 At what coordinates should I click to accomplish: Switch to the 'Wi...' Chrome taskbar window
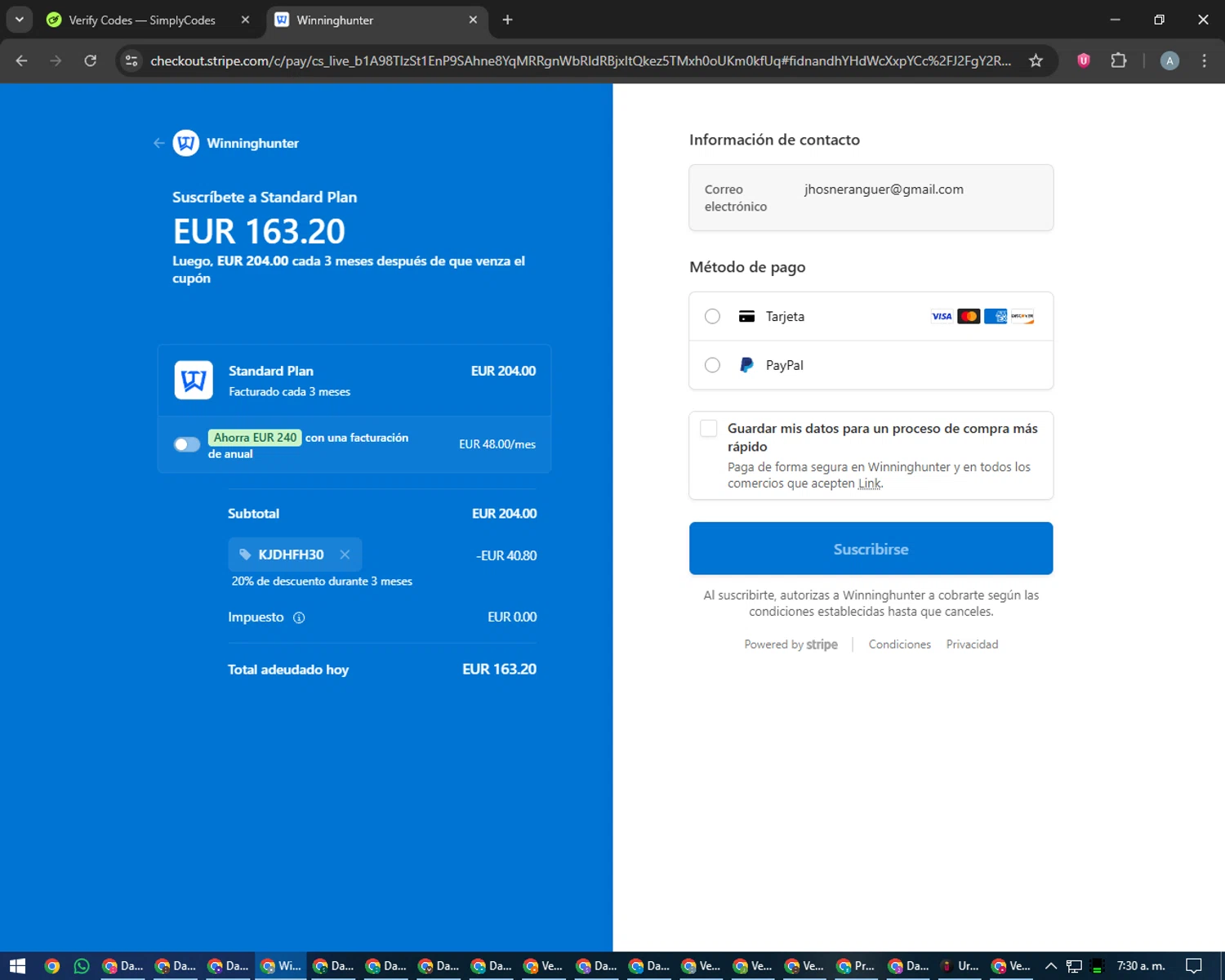tap(280, 966)
